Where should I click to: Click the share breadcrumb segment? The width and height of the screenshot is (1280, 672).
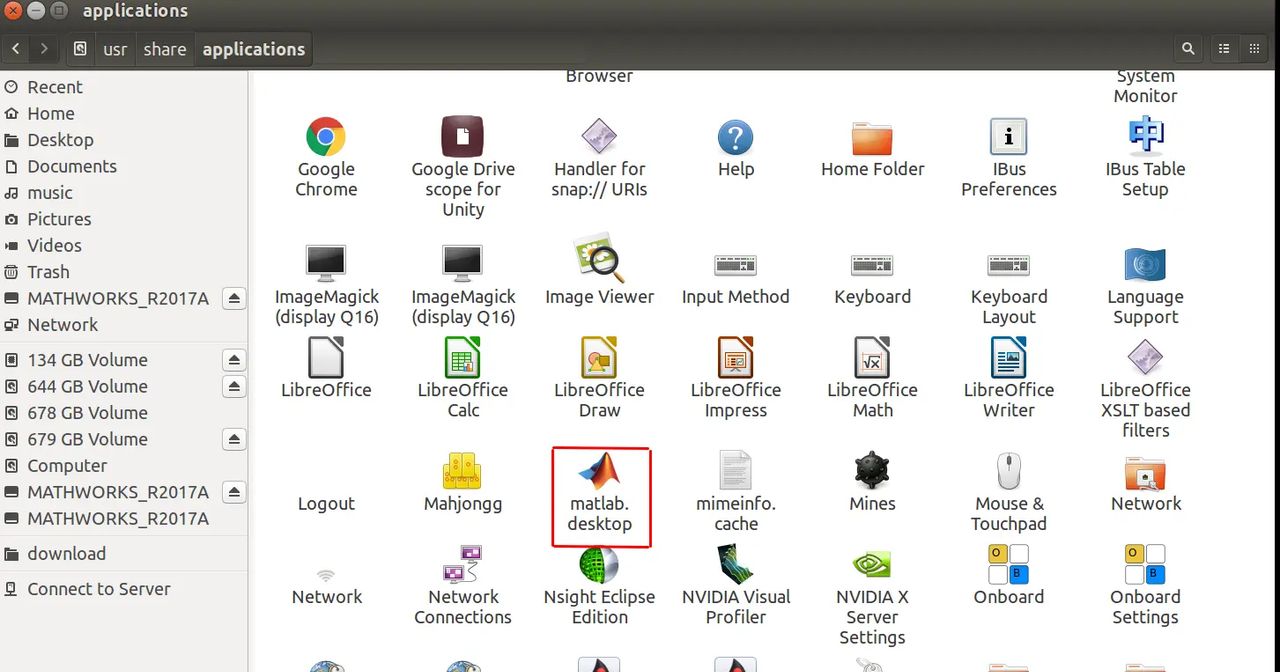click(x=164, y=48)
